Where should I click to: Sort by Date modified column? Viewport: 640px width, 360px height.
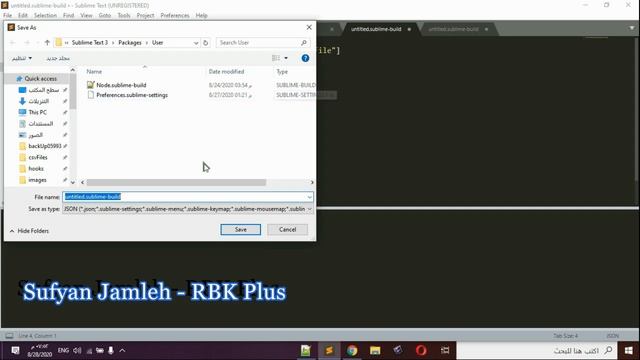[x=227, y=71]
